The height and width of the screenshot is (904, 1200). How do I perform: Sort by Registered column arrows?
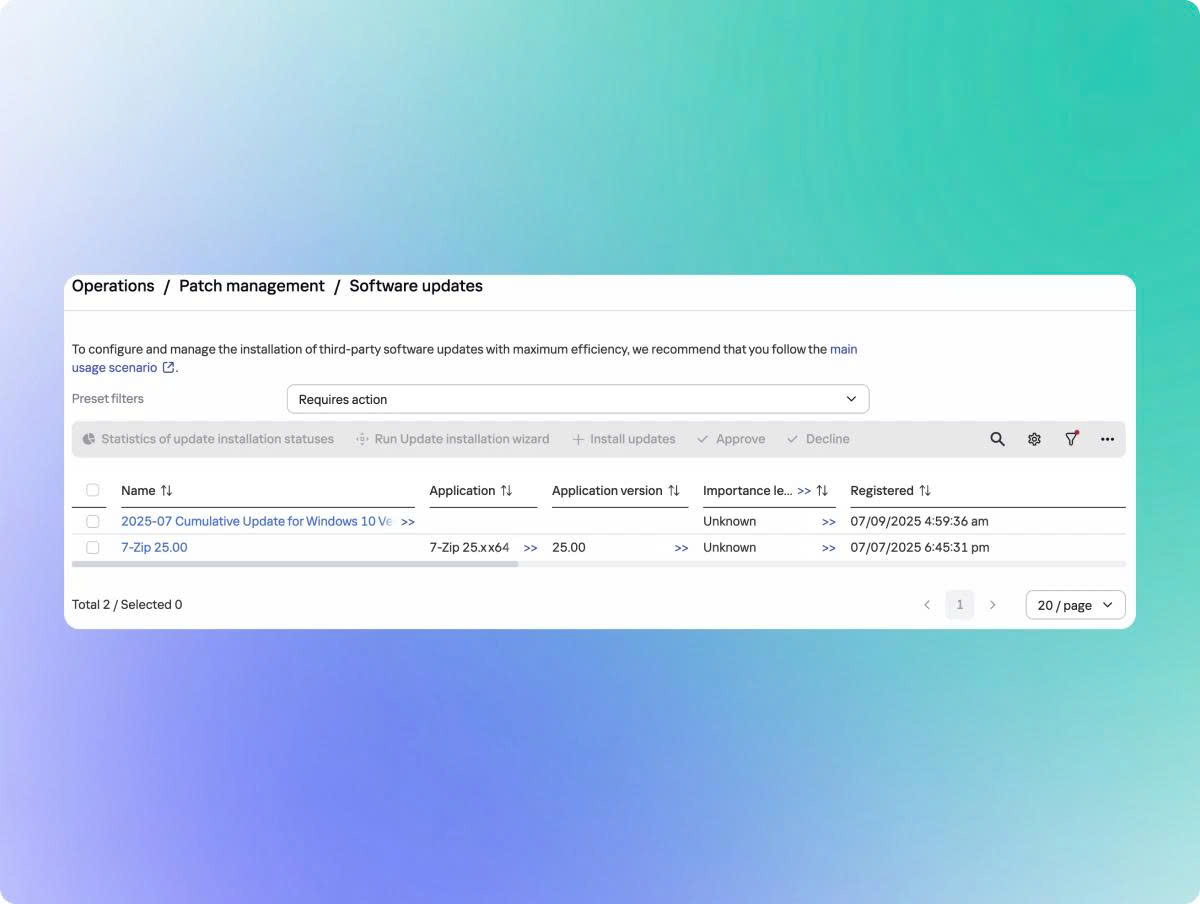(x=924, y=491)
